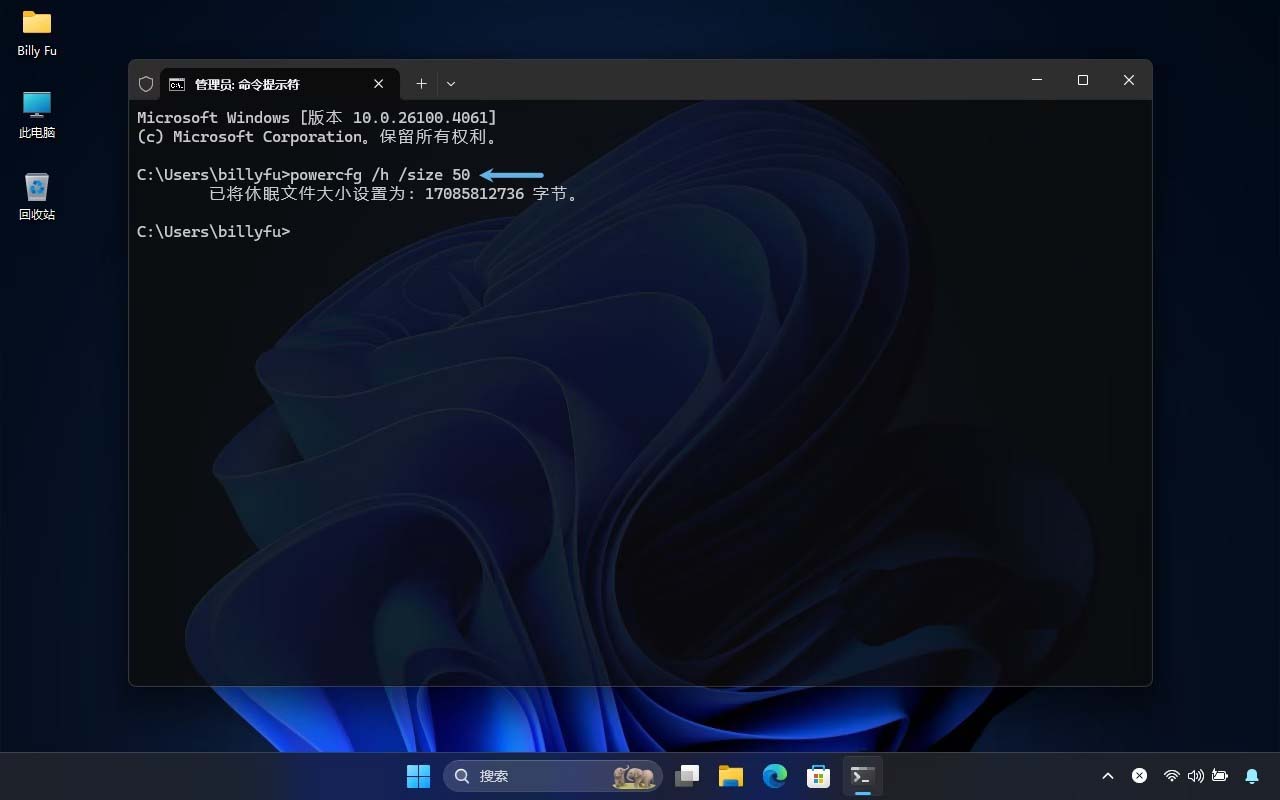Open the notification bell in the tray

pos(1252,775)
